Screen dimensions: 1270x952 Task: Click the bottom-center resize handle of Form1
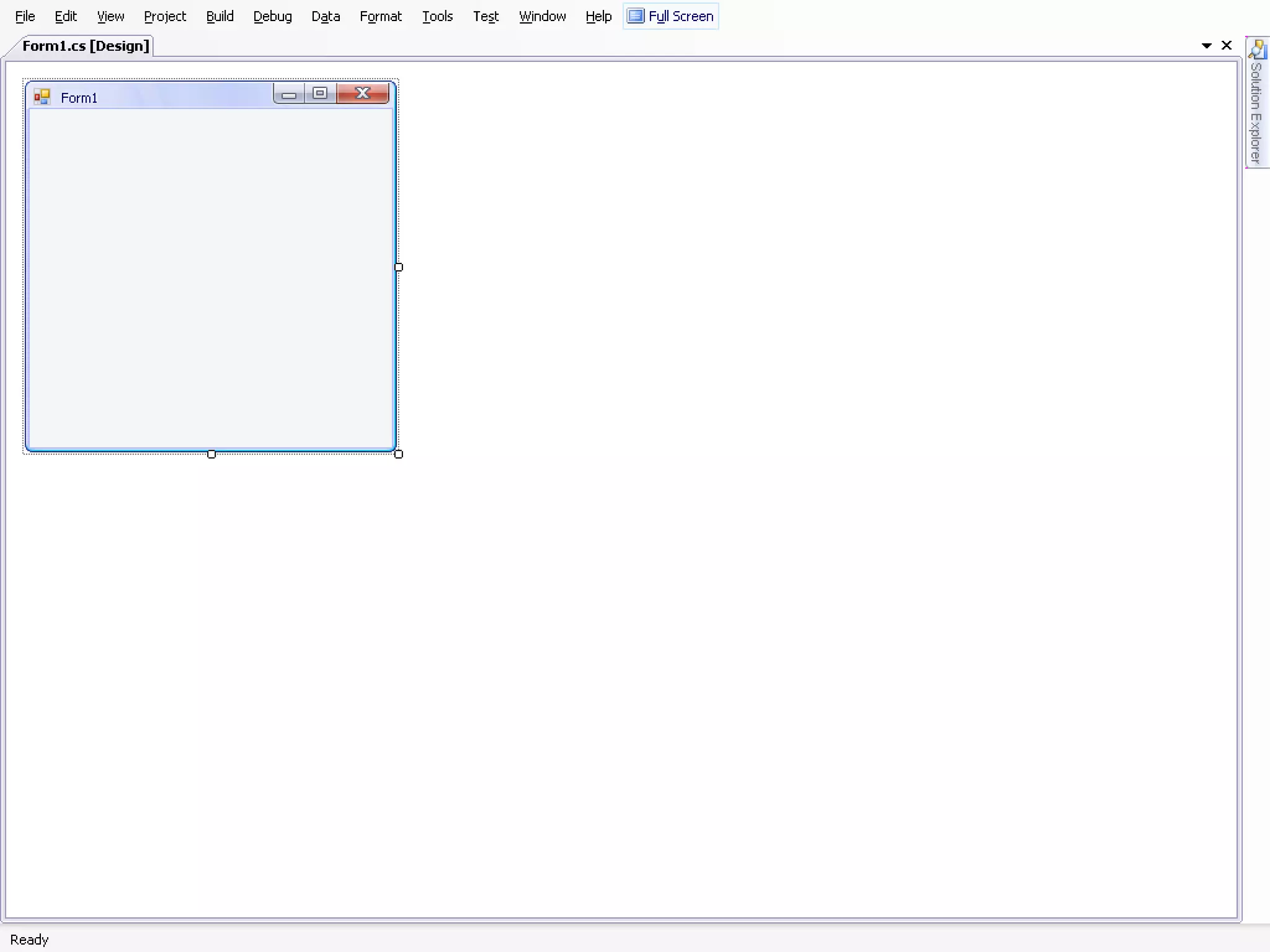211,454
